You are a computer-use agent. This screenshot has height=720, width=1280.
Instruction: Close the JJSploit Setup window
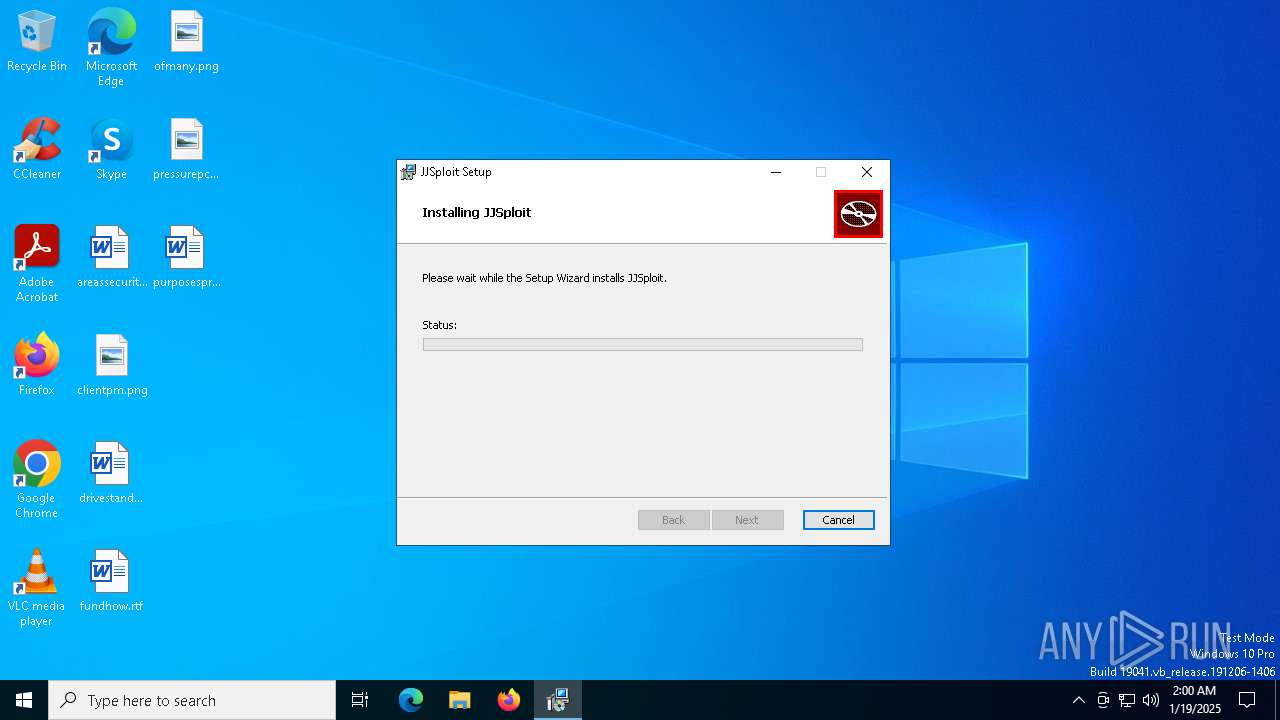pos(867,172)
